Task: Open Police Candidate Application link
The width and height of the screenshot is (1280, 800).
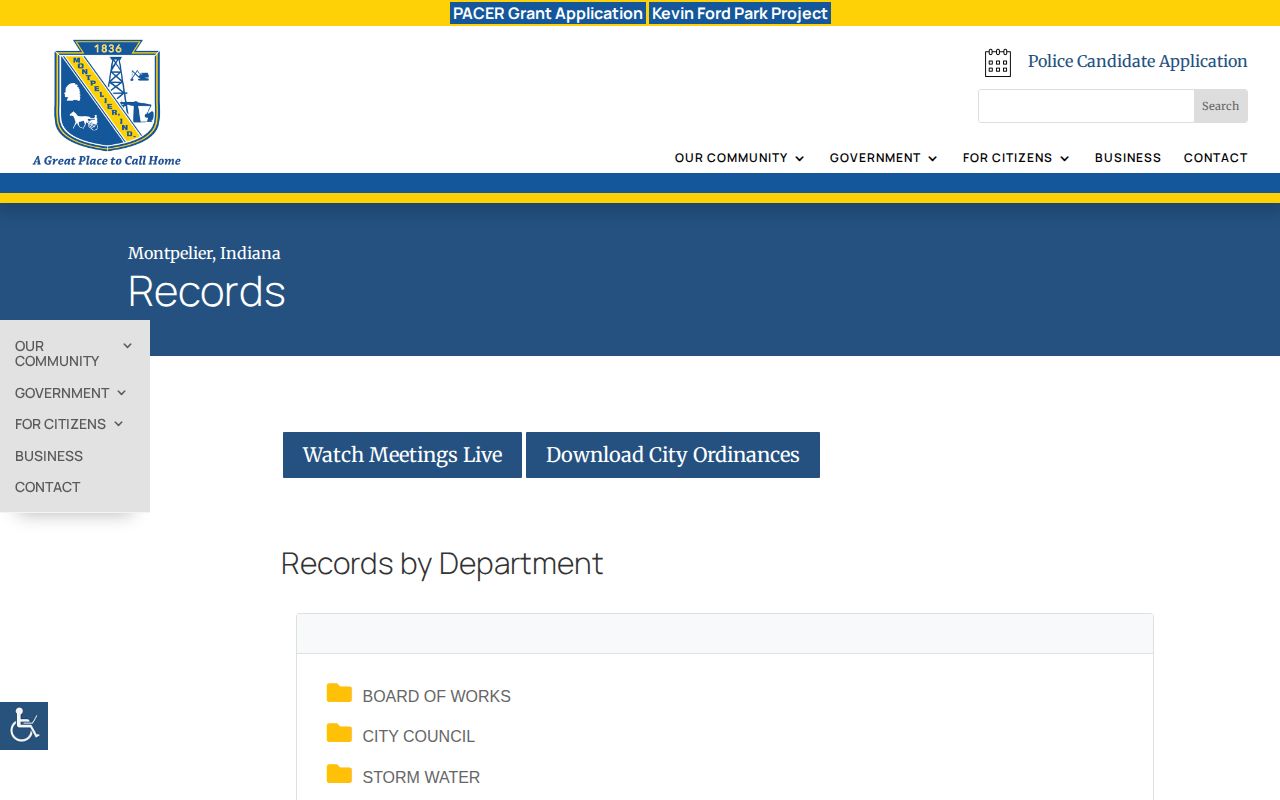Action: [1137, 61]
